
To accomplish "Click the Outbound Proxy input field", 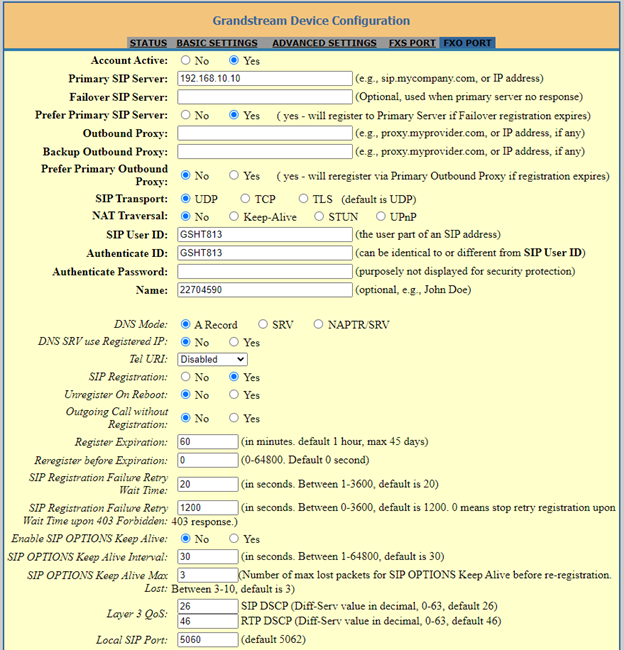I will point(265,133).
